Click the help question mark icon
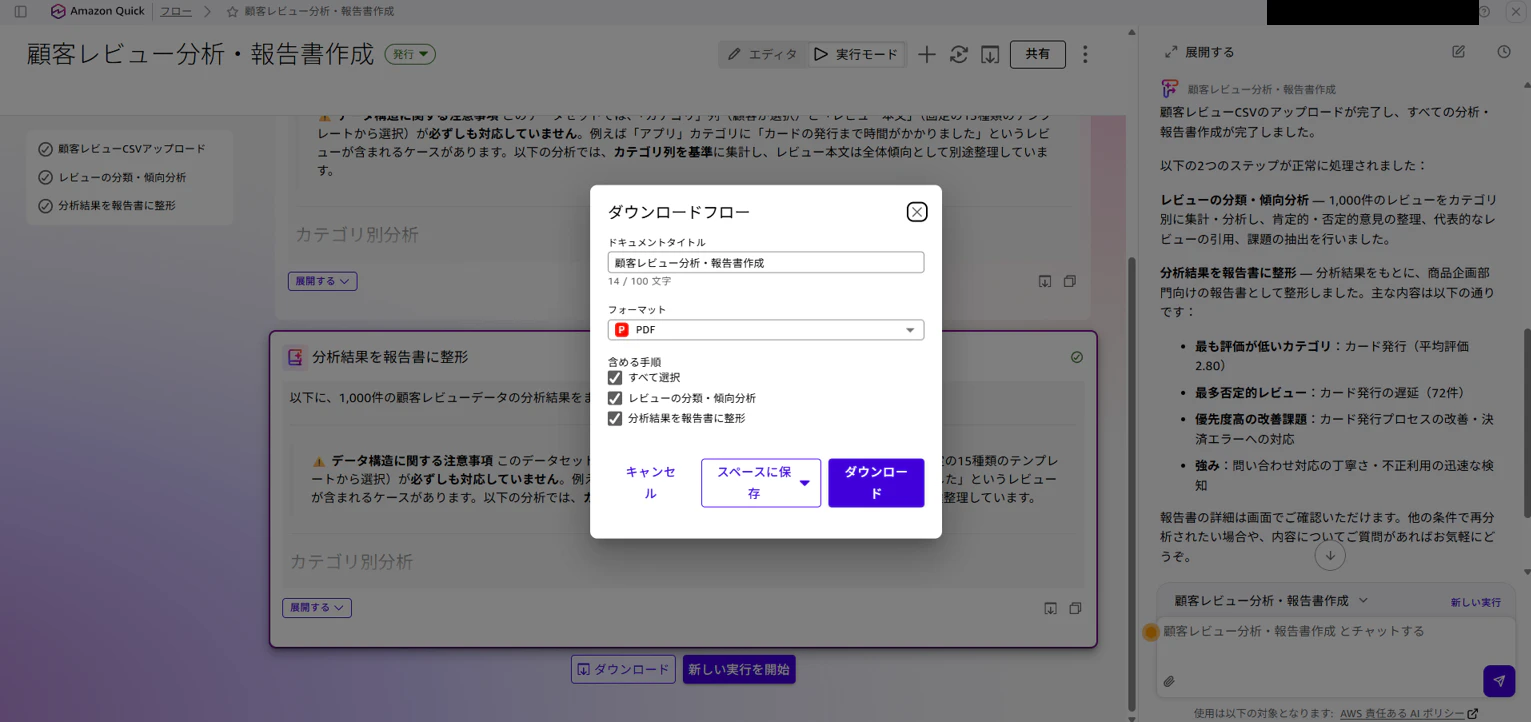Viewport: 1531px width, 722px height. tap(1484, 11)
